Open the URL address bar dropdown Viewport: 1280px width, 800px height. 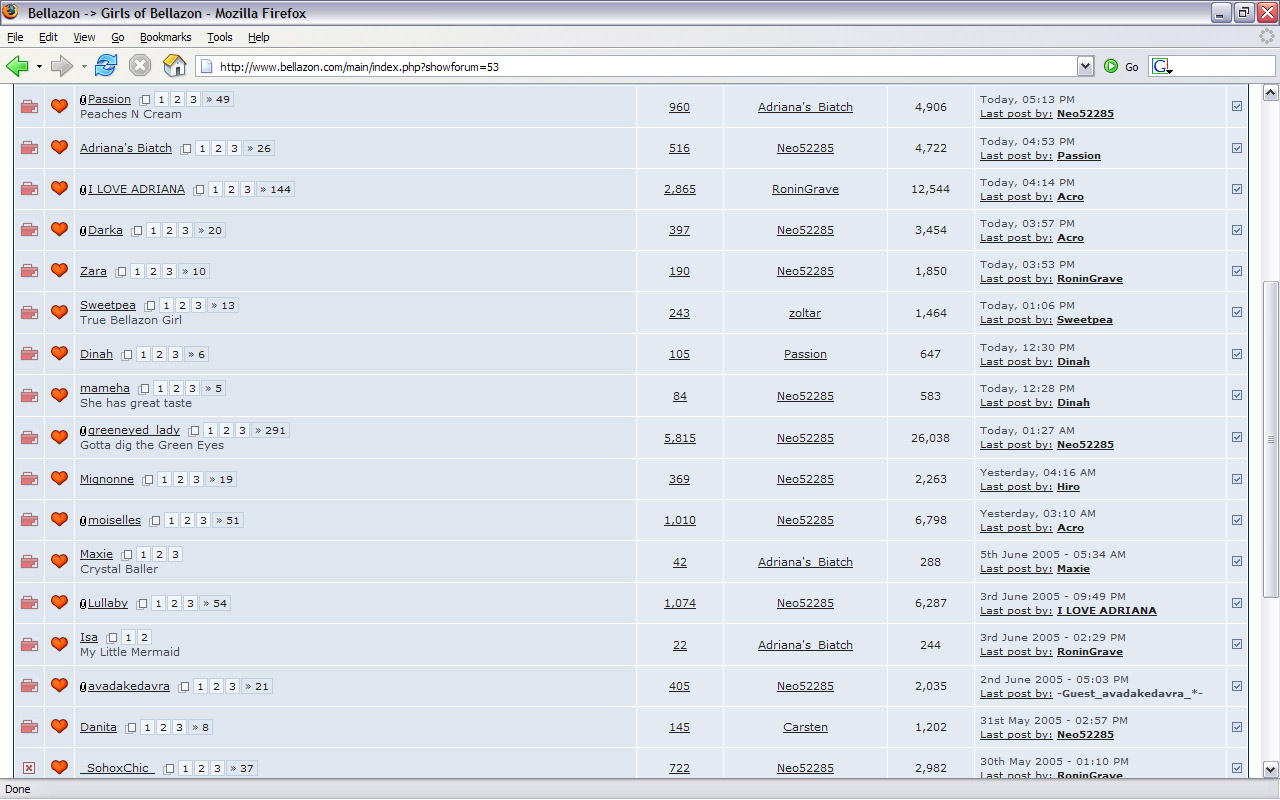point(1085,66)
